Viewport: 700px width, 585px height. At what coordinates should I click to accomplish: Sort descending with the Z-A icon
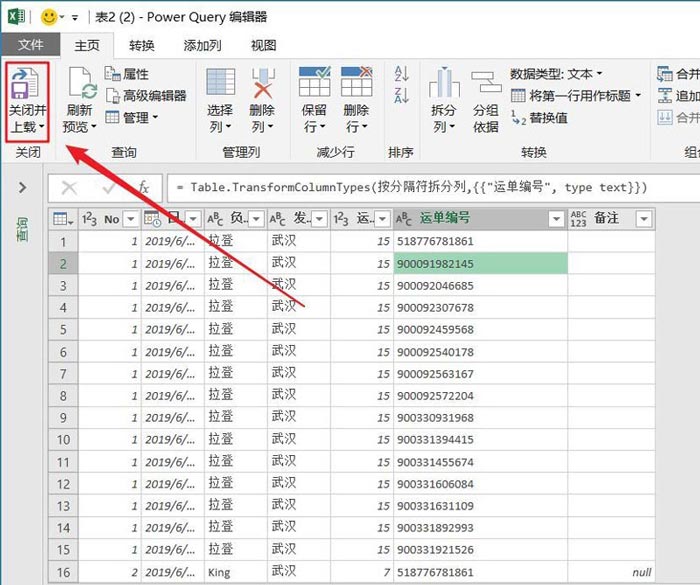(x=401, y=95)
